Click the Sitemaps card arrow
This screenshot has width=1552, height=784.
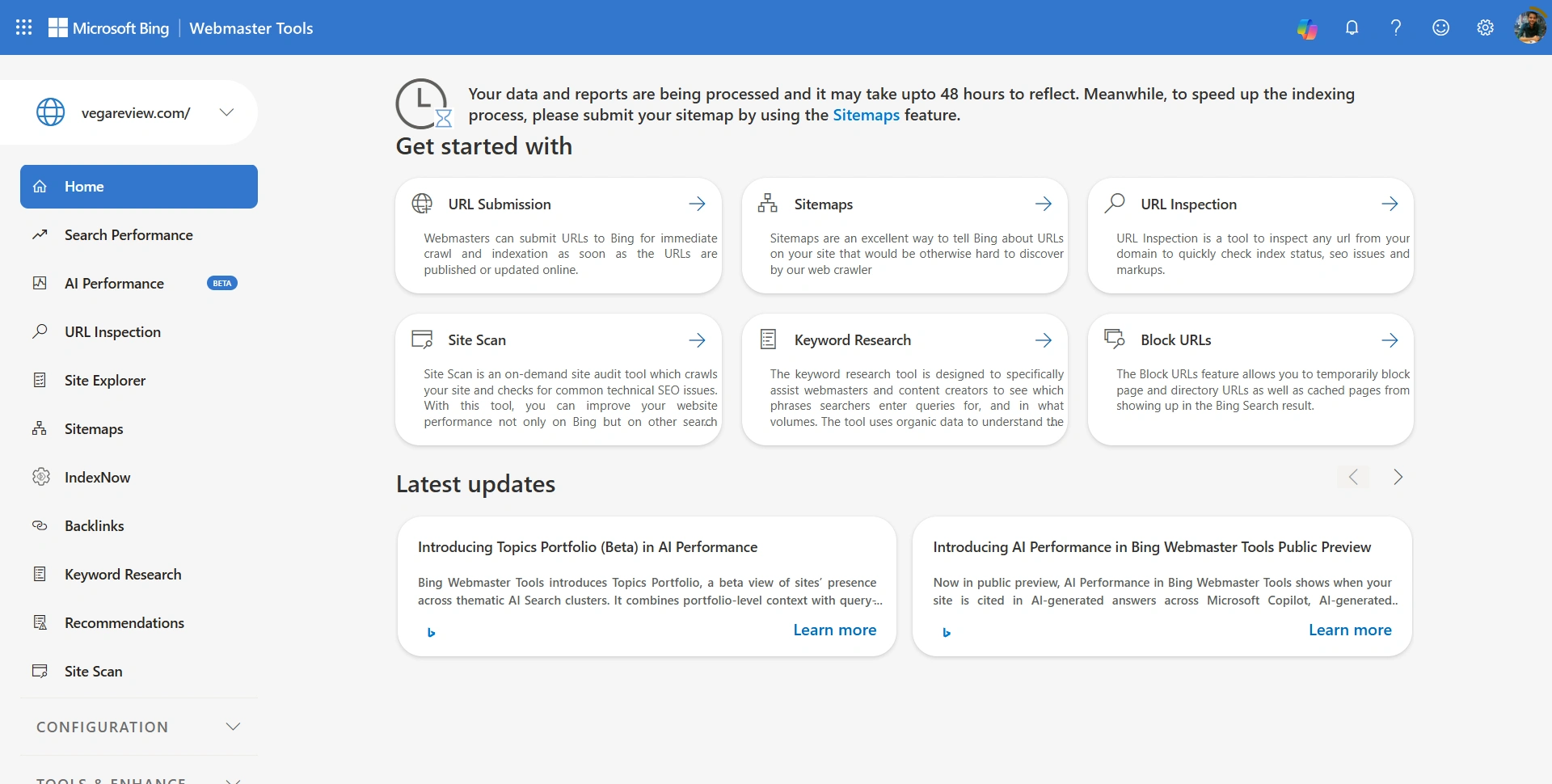(1044, 204)
